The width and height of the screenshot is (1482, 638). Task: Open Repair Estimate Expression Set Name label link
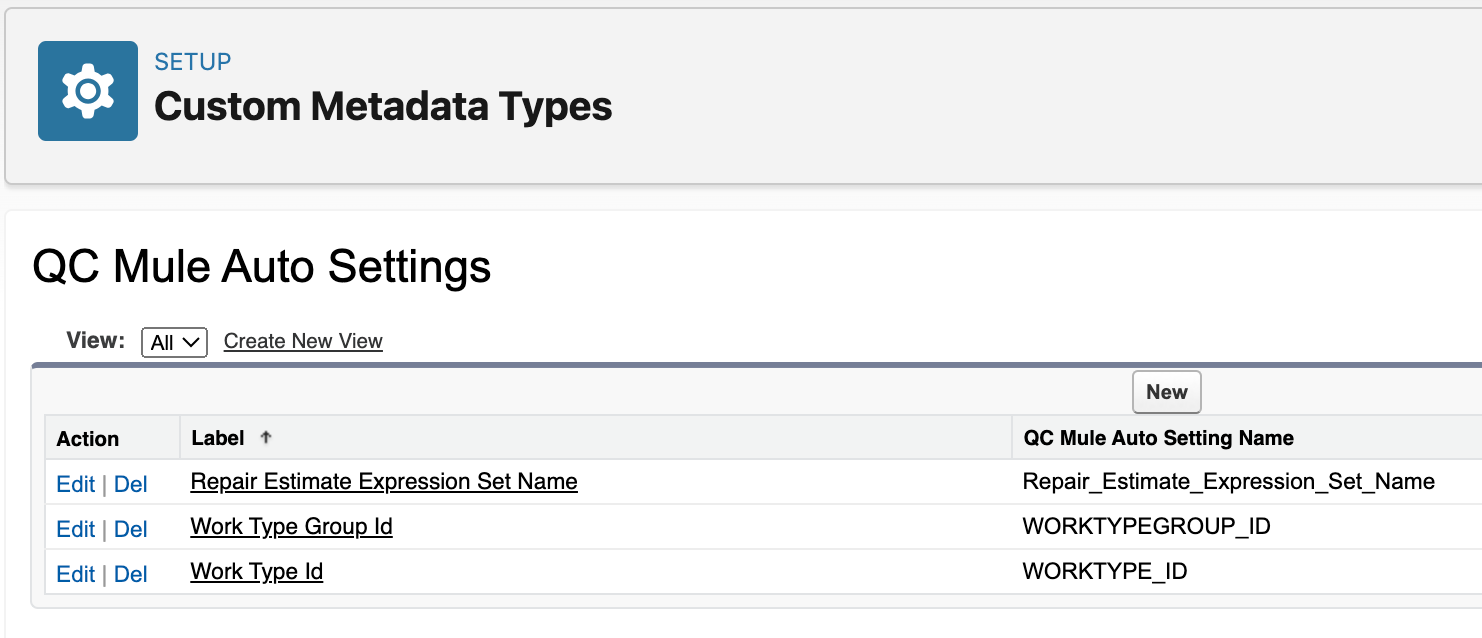[x=384, y=482]
